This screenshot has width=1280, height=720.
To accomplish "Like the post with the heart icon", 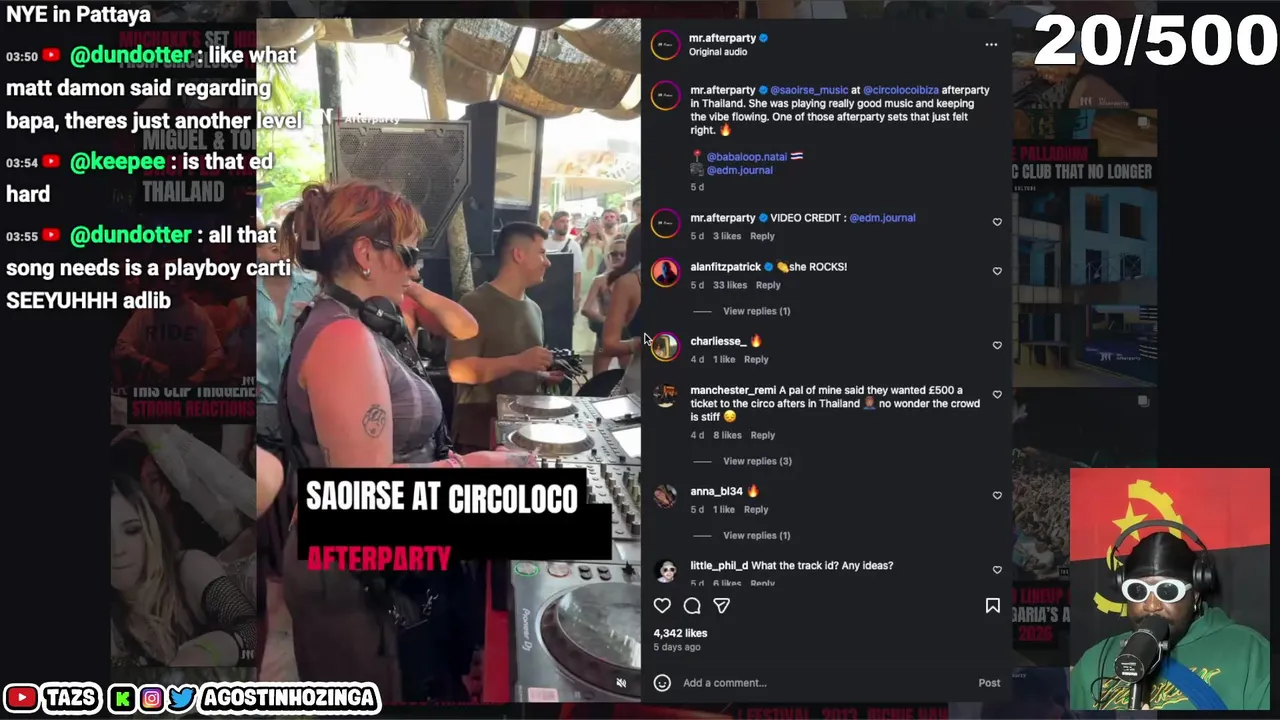I will pyautogui.click(x=662, y=605).
